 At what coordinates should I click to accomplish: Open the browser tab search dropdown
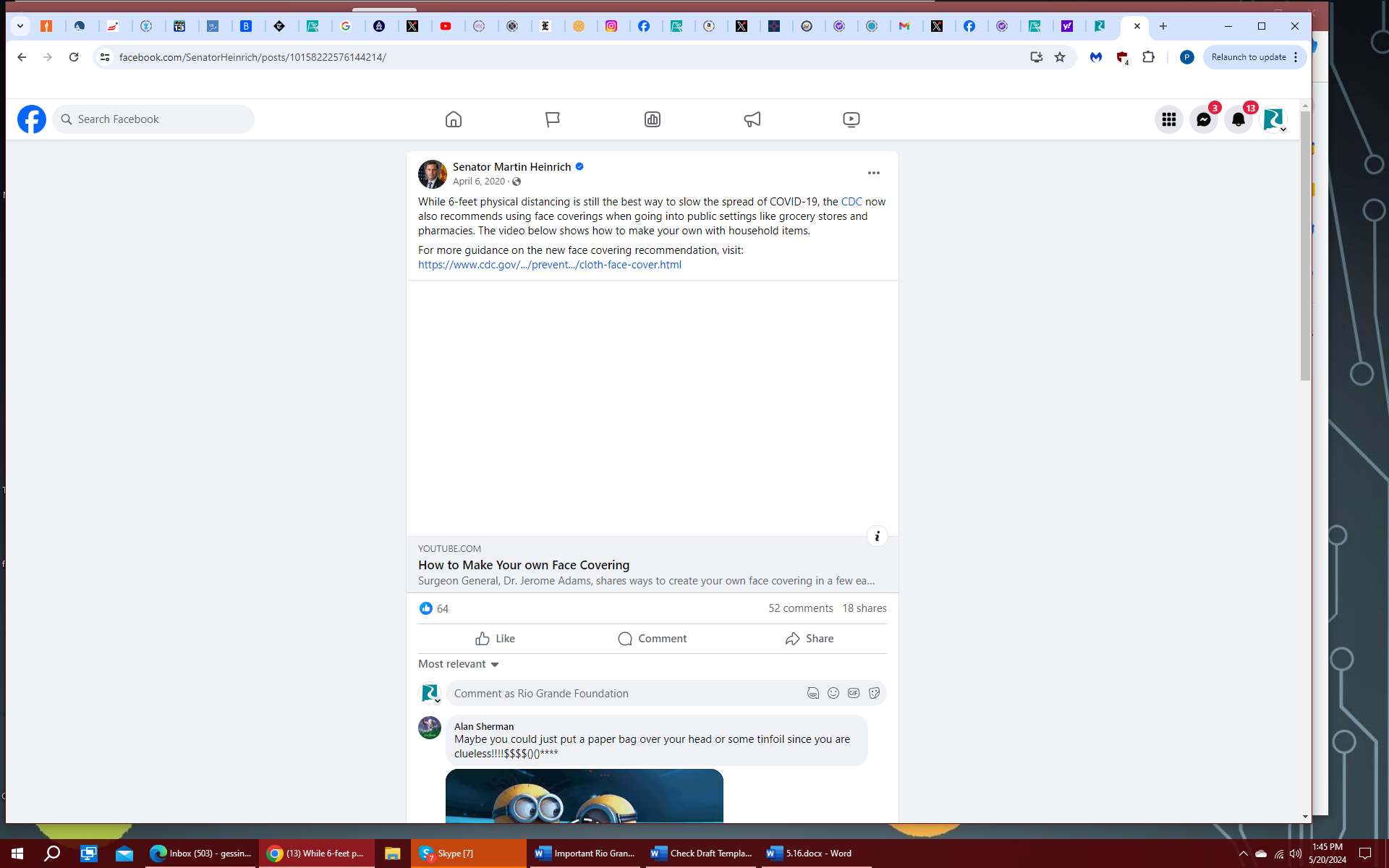[20, 26]
